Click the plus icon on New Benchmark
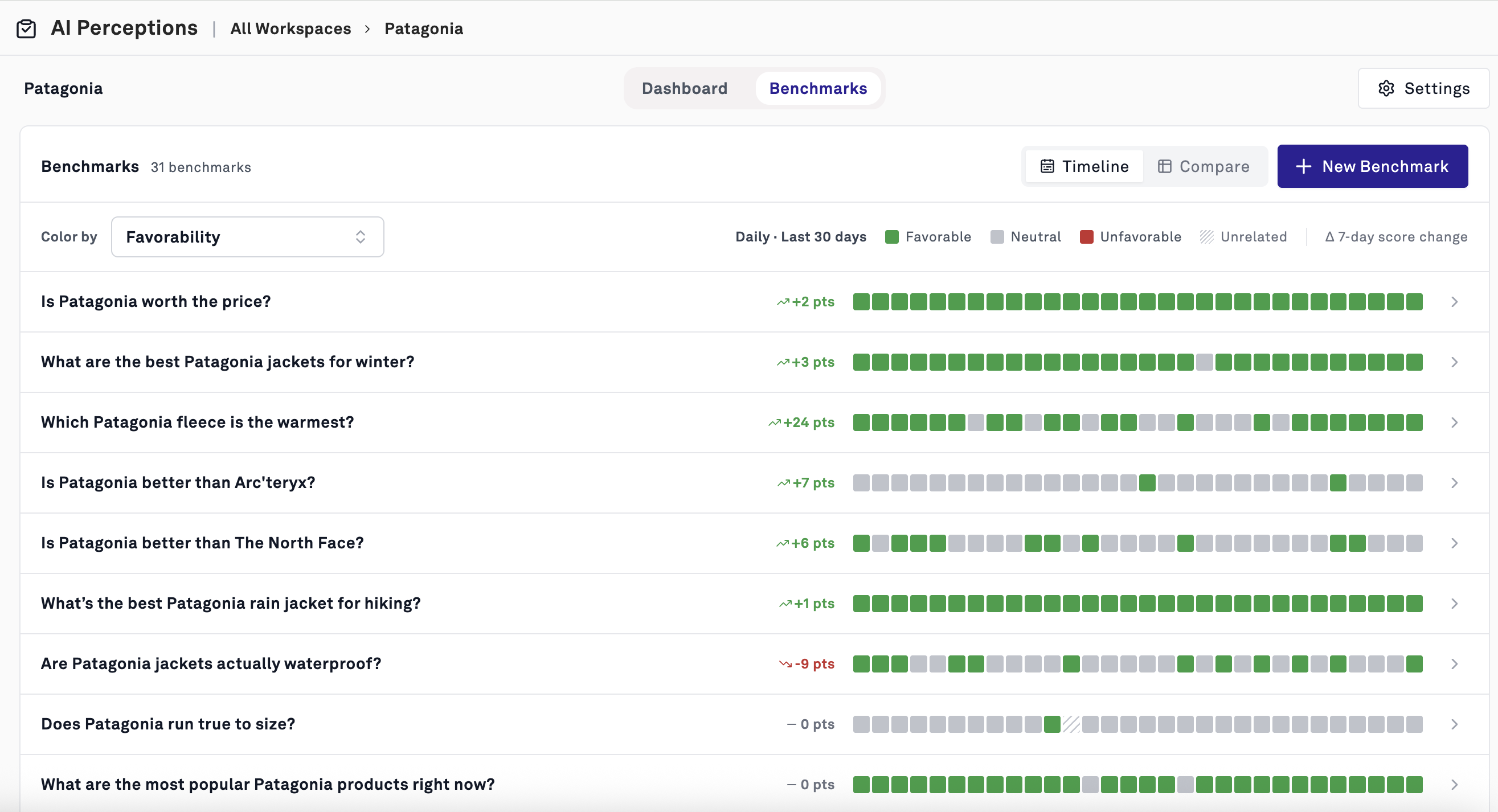1498x812 pixels. tap(1303, 166)
